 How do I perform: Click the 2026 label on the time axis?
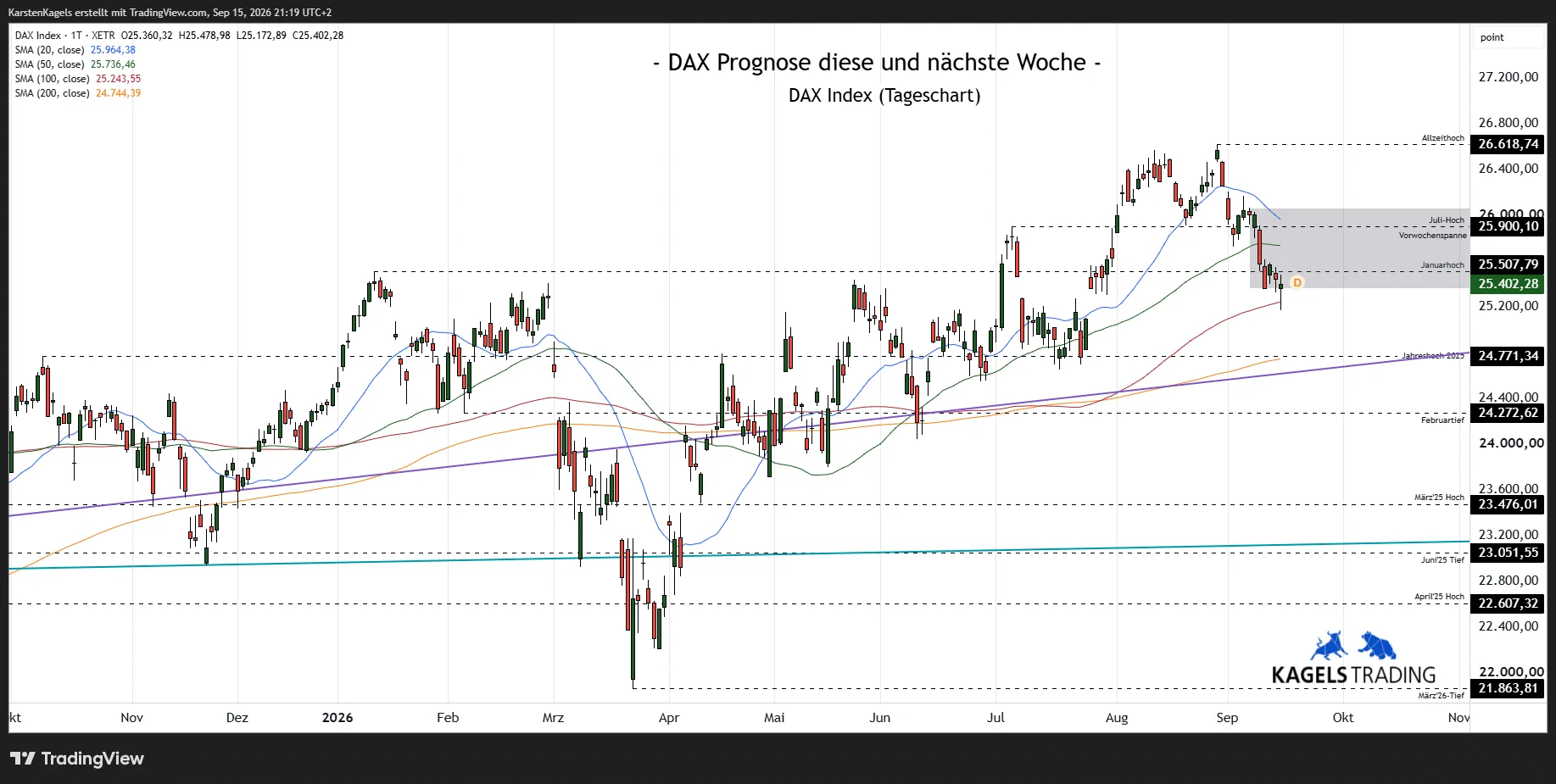(337, 718)
